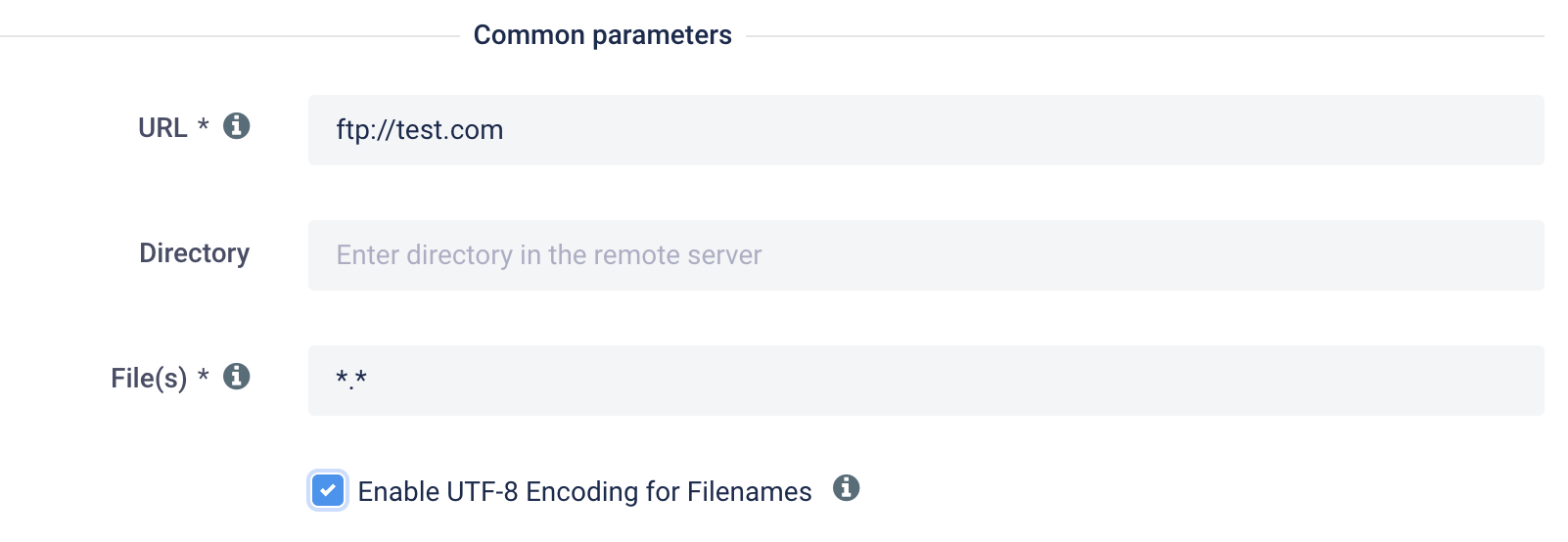Select the URL field label
Image resolution: width=1568 pixels, height=542 pixels.
tap(162, 128)
